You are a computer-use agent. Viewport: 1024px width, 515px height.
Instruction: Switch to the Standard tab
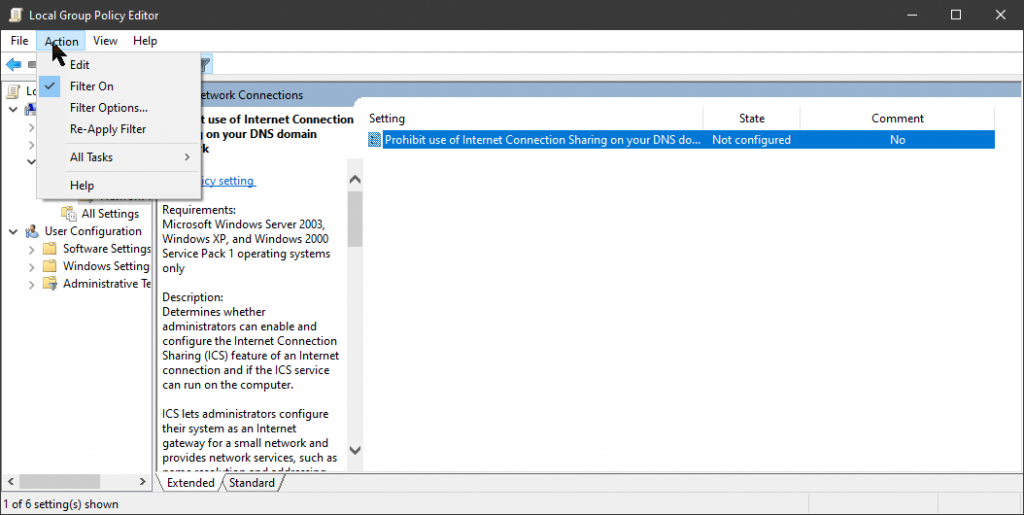[251, 483]
